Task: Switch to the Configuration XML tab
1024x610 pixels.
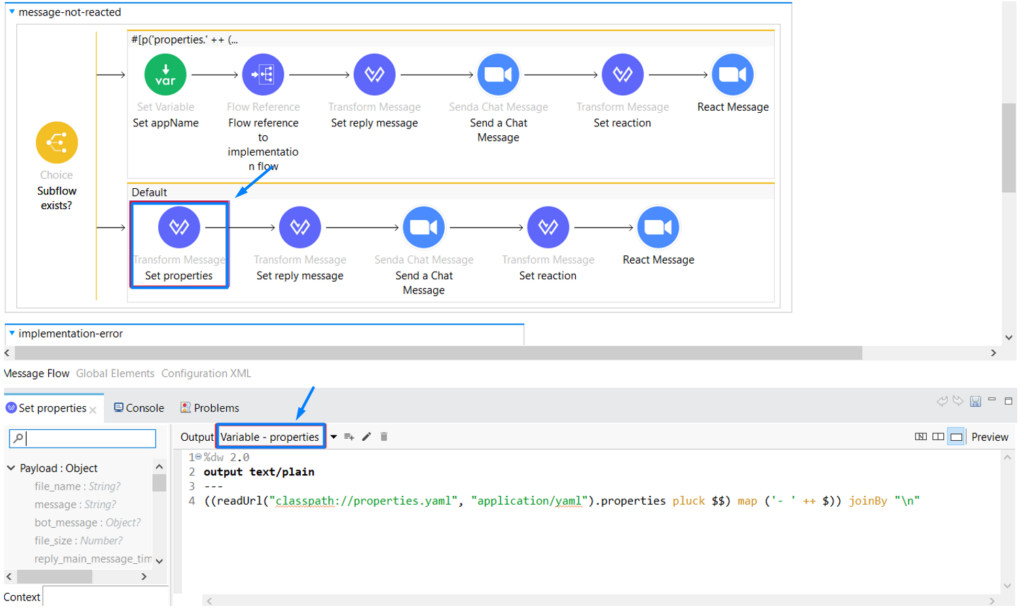Action: (x=205, y=373)
